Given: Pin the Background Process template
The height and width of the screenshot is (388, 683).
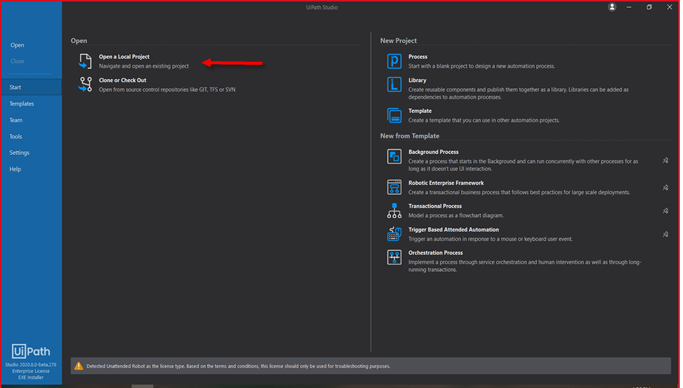Looking at the screenshot, I should (666, 160).
